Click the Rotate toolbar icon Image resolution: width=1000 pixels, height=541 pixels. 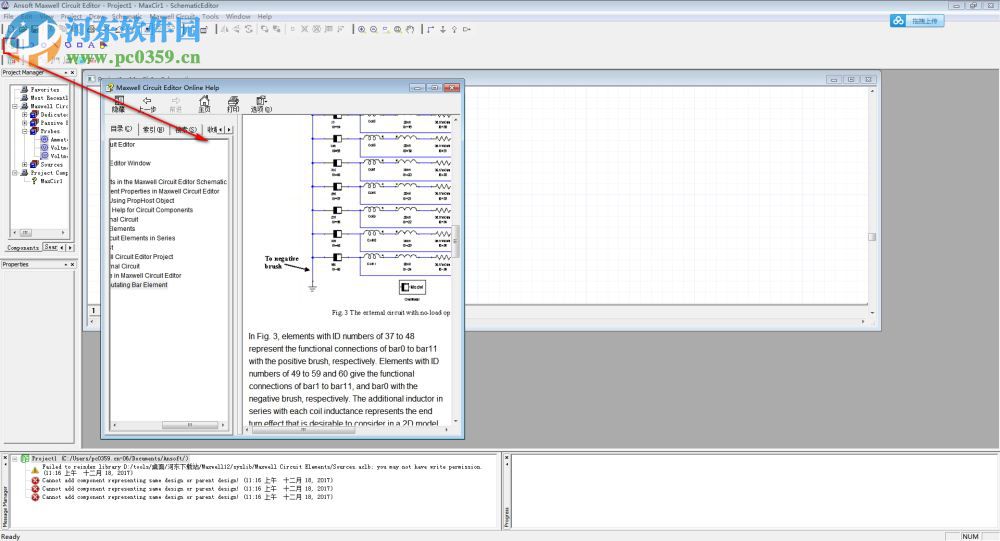click(x=248, y=29)
